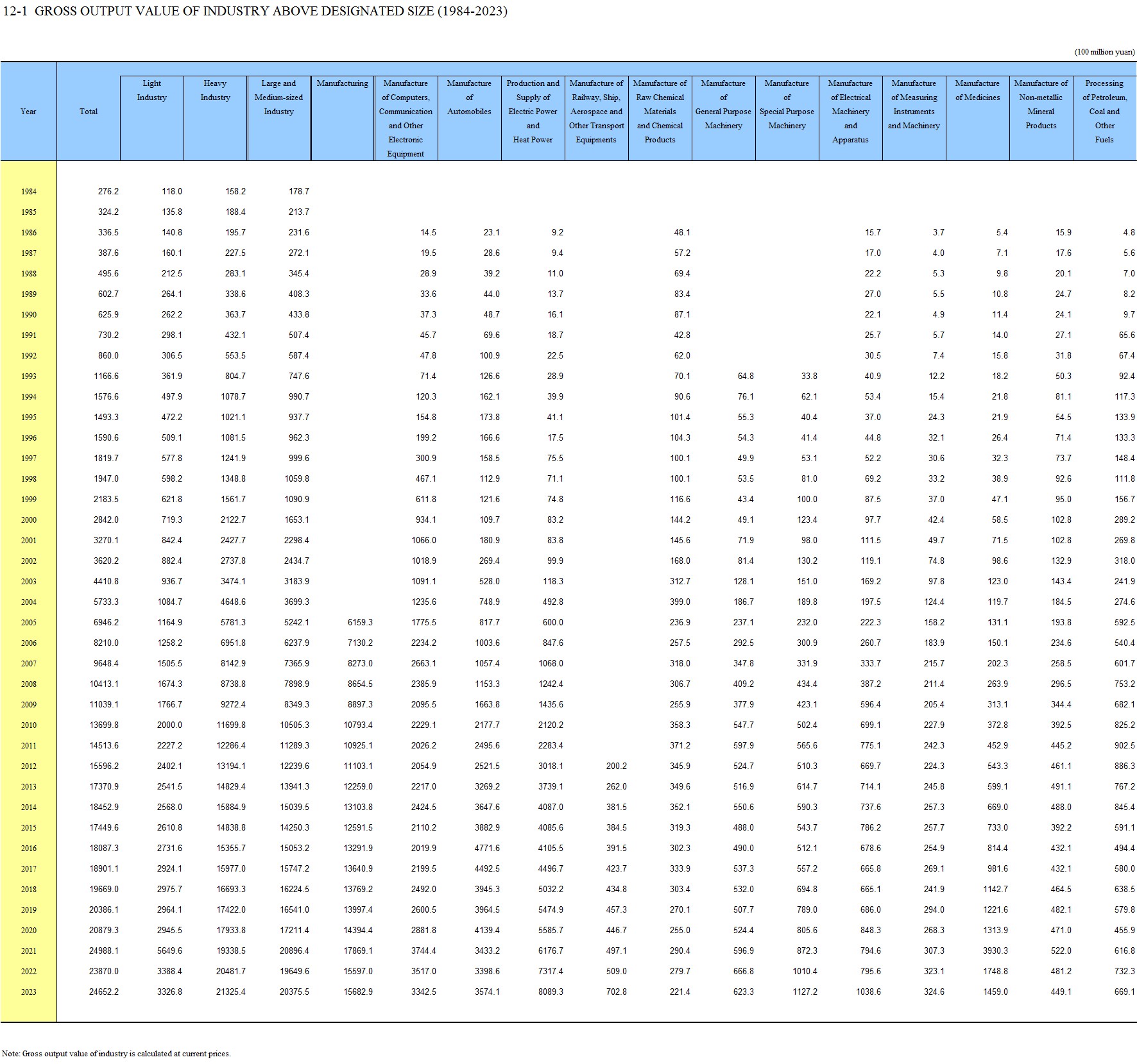
Task: Click General Purpose Machinery value '666.8'
Action: pyautogui.click(x=743, y=971)
